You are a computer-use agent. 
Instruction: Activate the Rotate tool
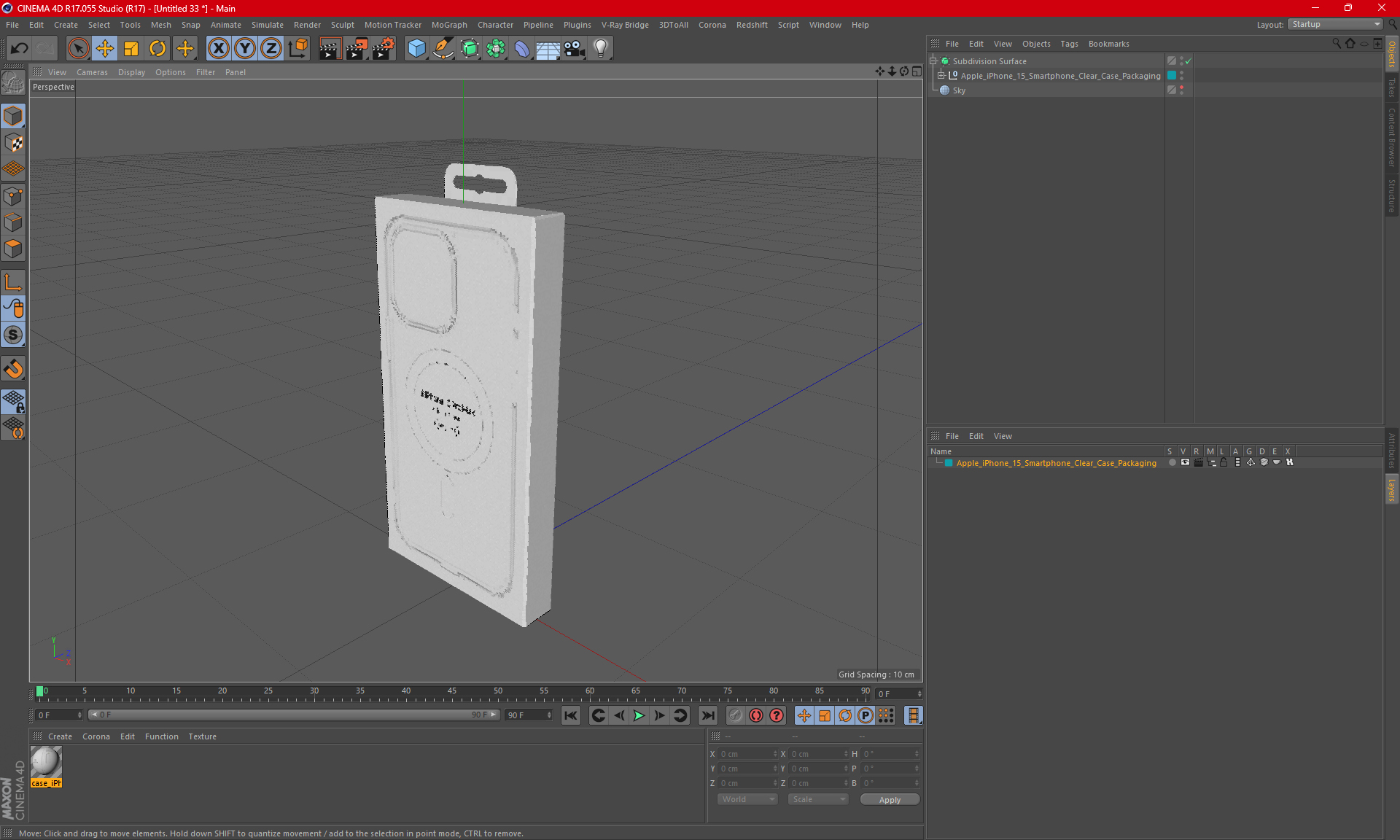[157, 48]
